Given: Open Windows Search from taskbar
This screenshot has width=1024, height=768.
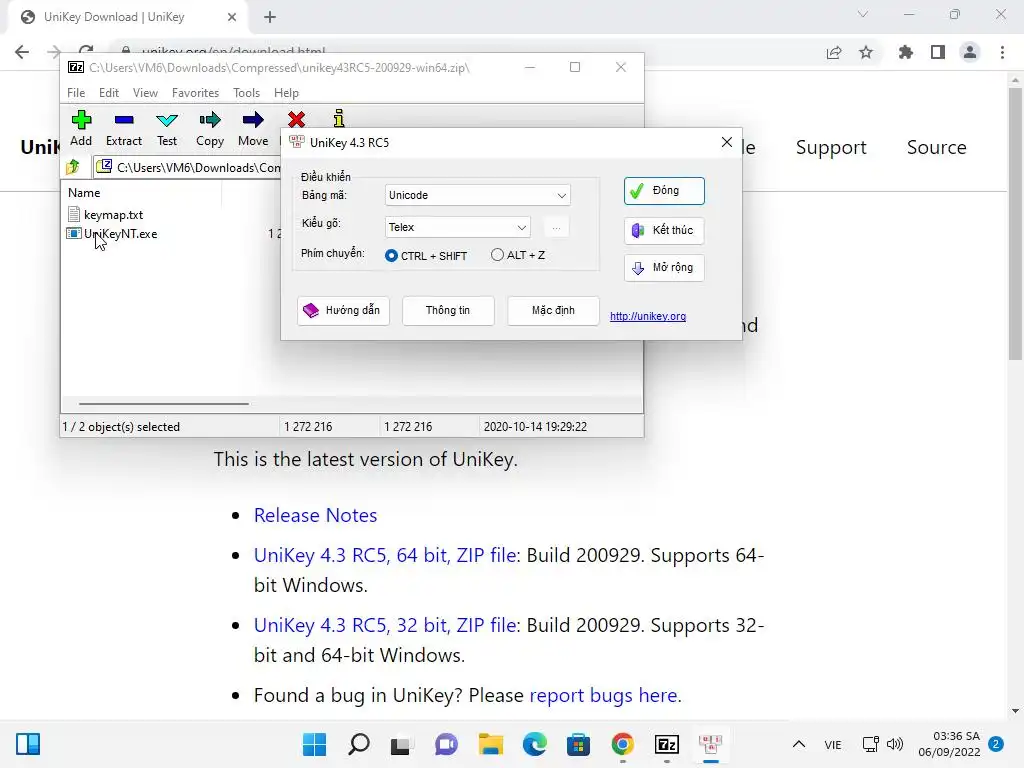Looking at the screenshot, I should point(359,744).
